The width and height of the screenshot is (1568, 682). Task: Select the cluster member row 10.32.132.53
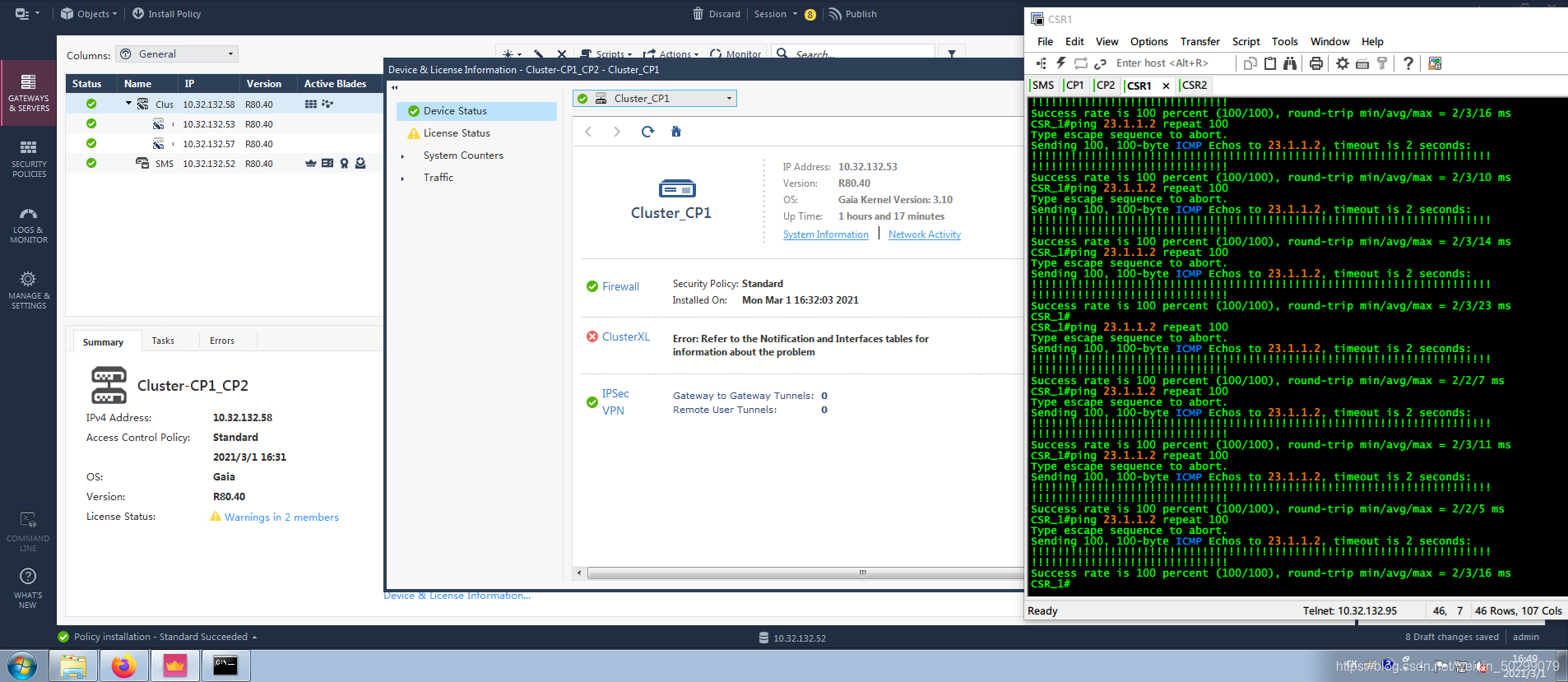click(x=225, y=124)
